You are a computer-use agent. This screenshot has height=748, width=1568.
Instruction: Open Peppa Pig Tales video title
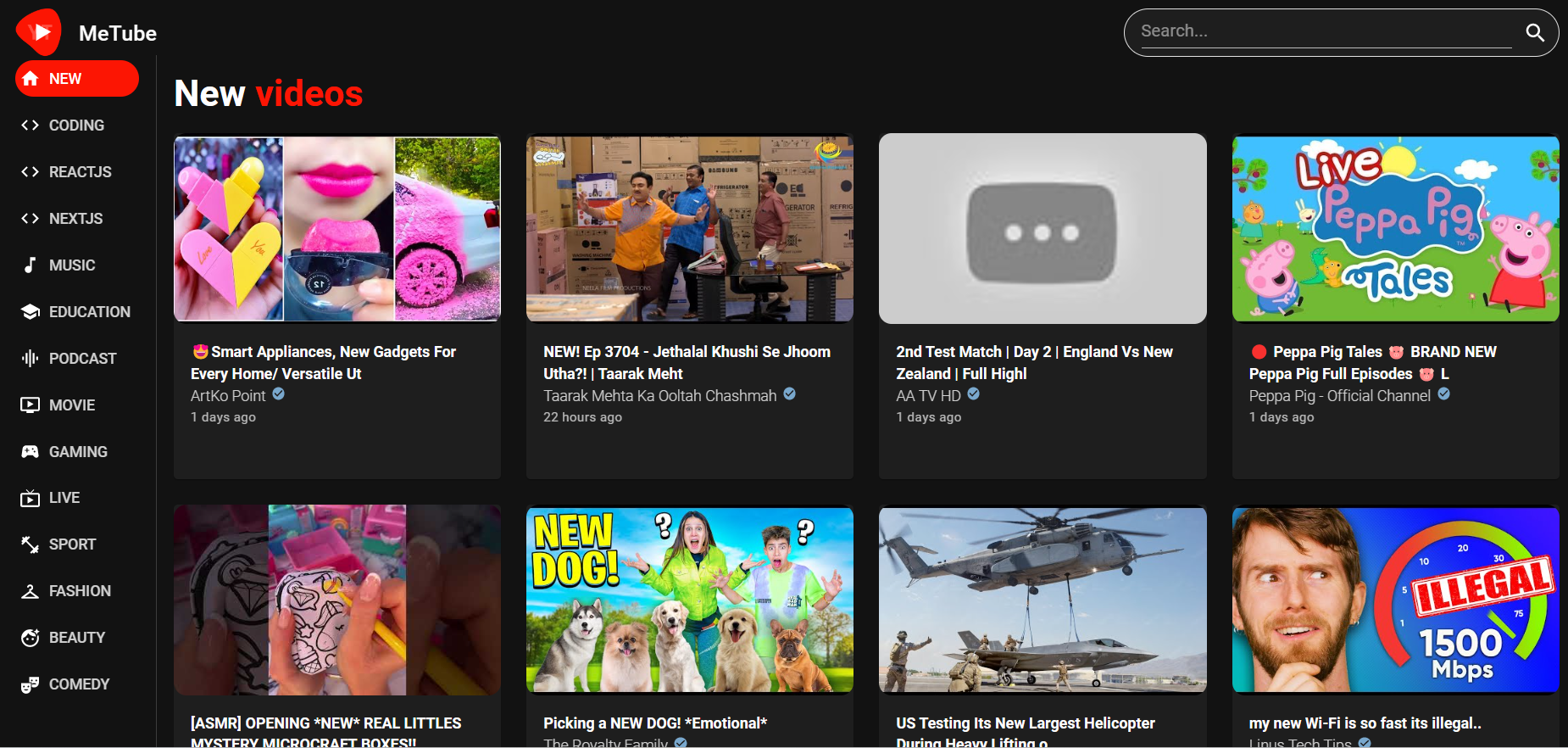[1373, 363]
